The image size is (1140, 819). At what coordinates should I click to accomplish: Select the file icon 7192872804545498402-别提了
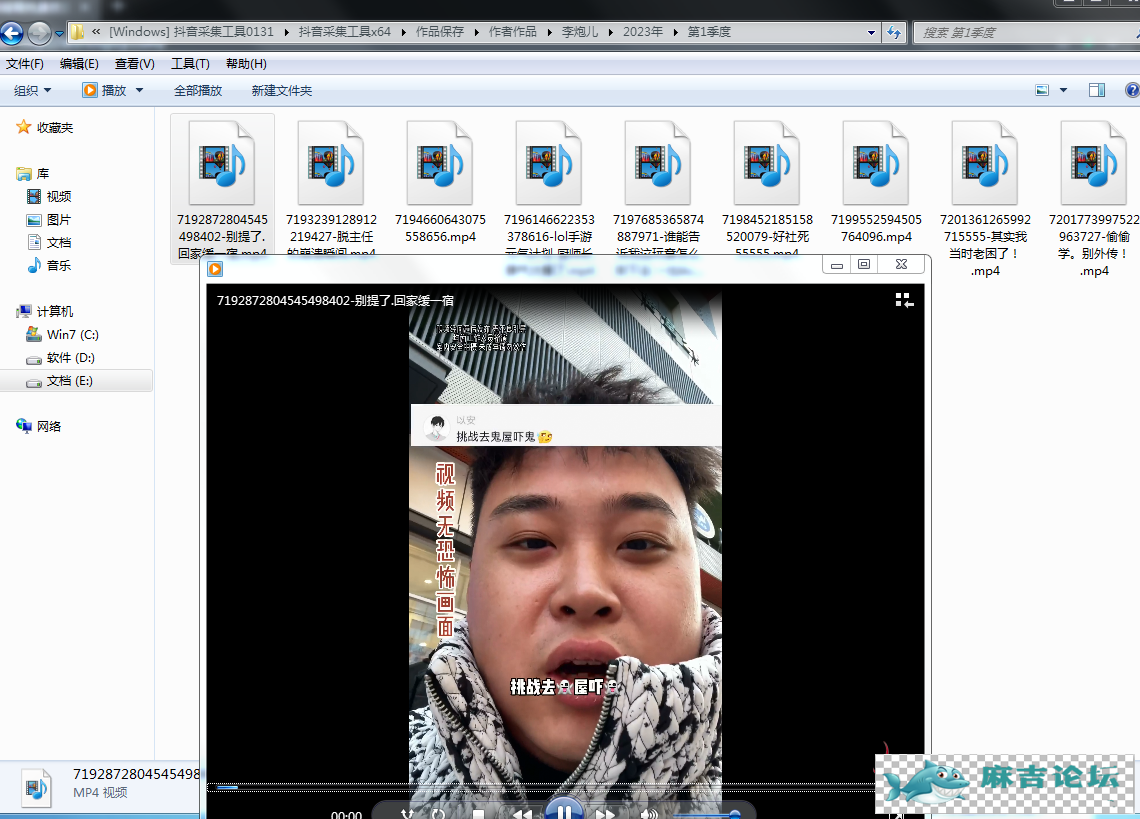pos(222,163)
